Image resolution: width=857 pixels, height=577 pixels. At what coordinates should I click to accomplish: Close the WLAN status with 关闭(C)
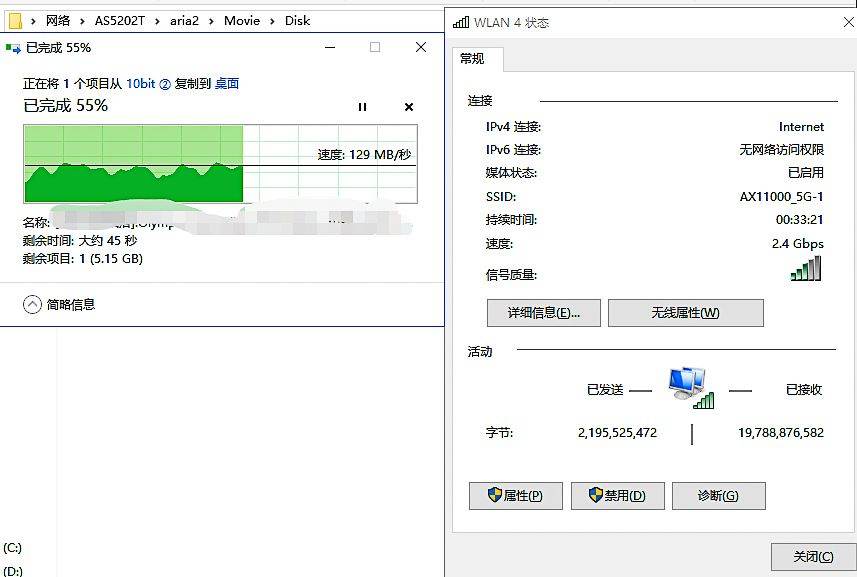click(813, 557)
